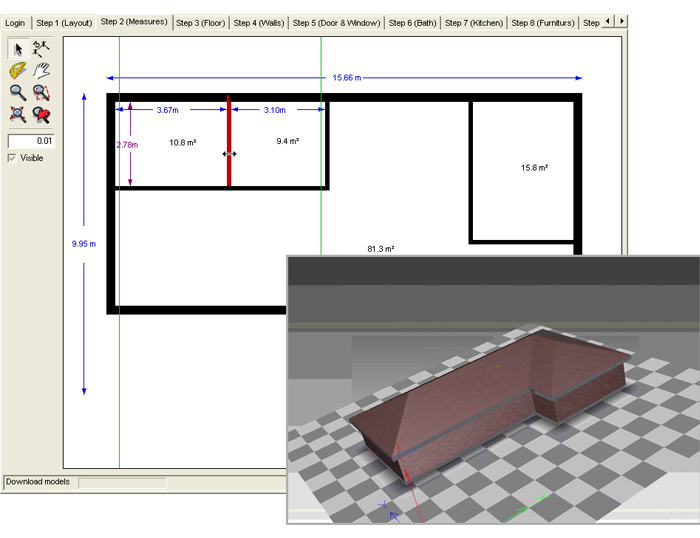Click the magnifier zoom tool
Screen dimensions: 700x538
18,92
